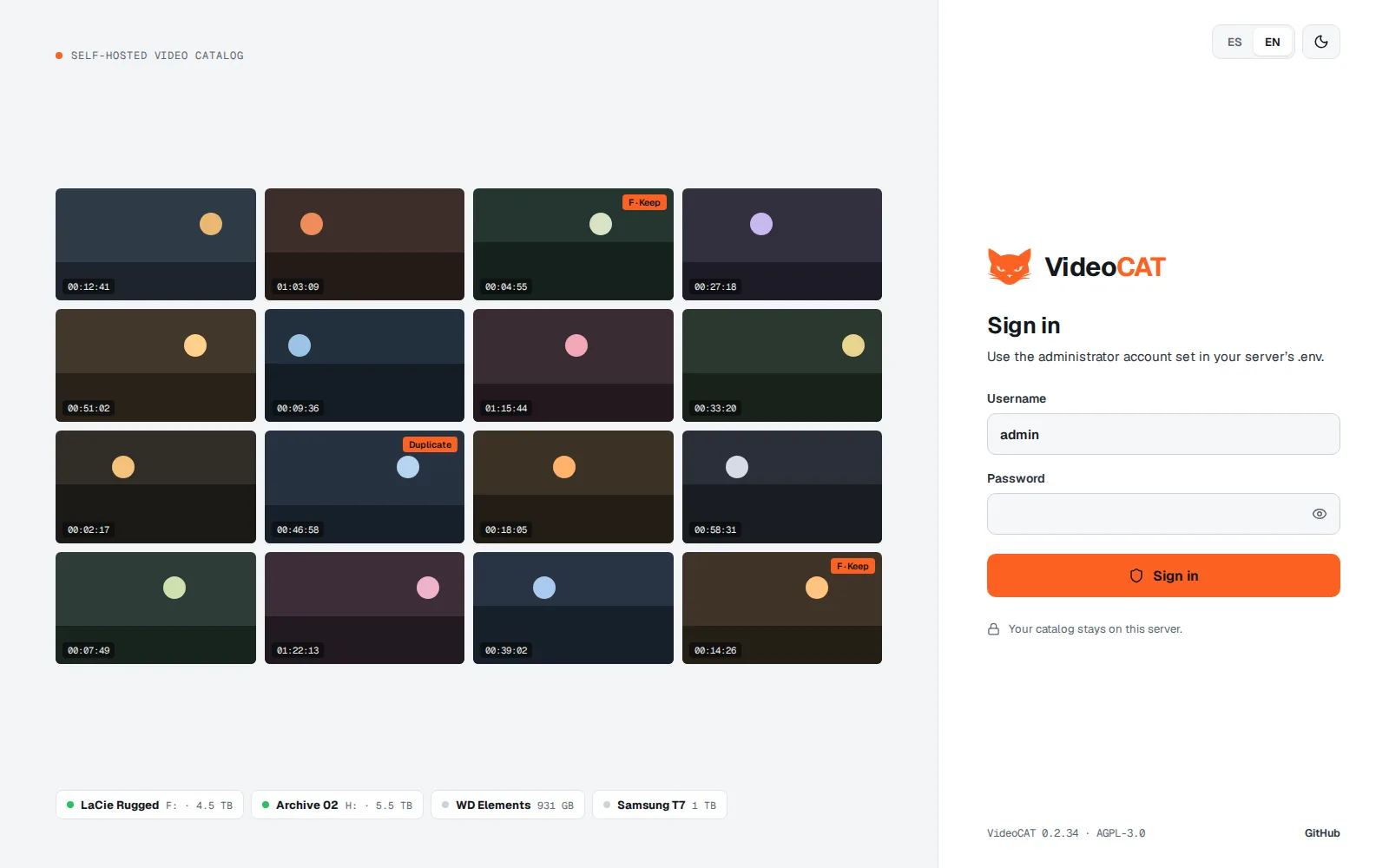Click F-Keep badge on 00:04:55 thumbnail

tap(644, 202)
